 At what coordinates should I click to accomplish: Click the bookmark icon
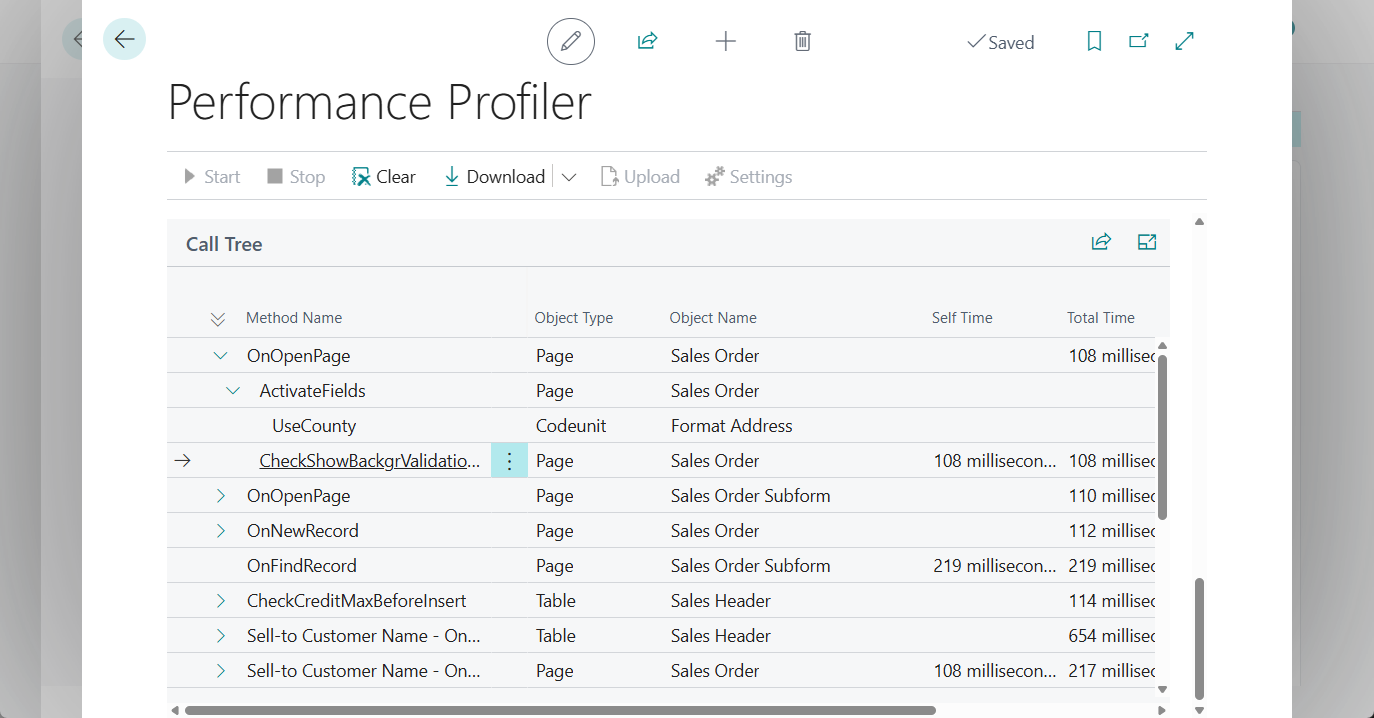(x=1094, y=42)
